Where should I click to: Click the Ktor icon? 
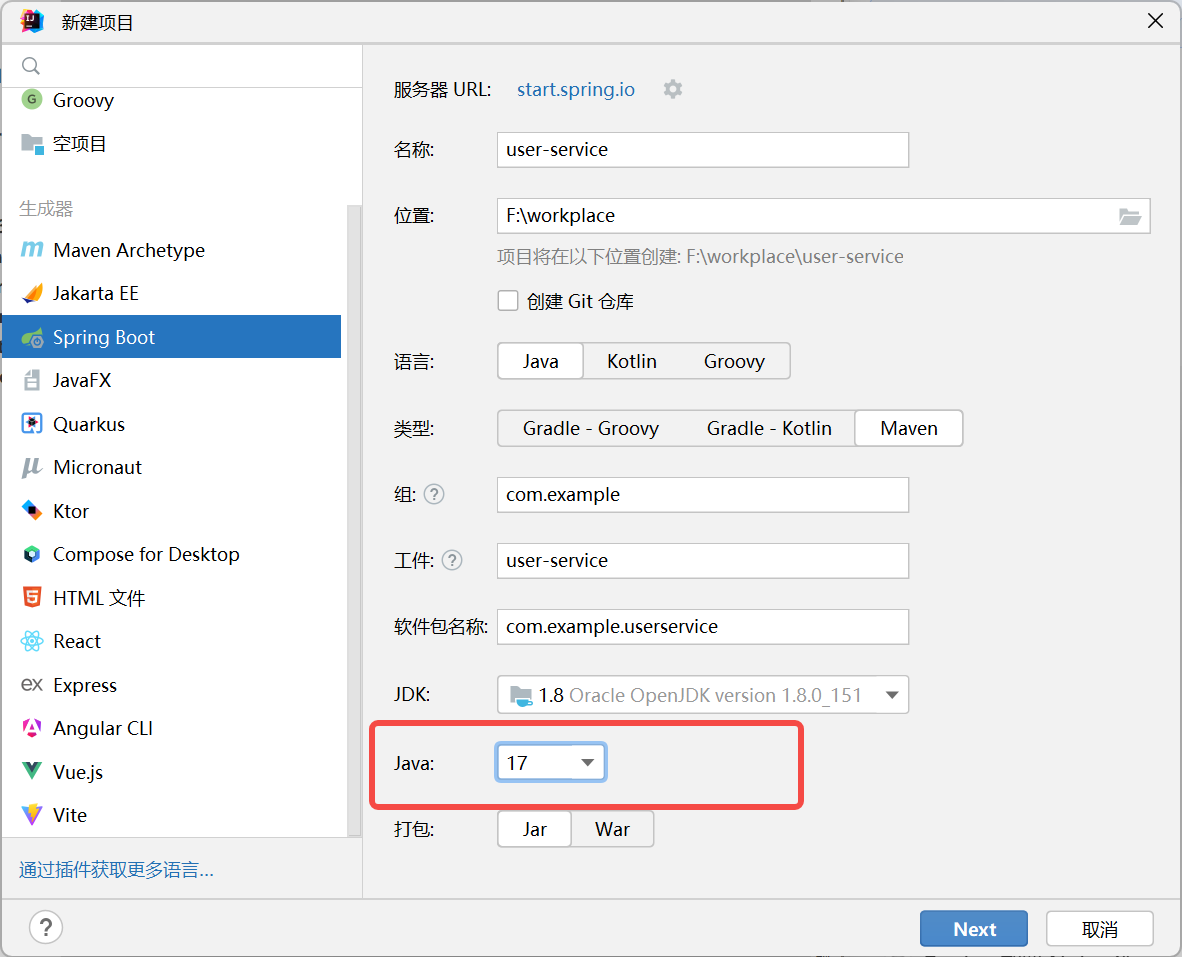click(x=32, y=511)
